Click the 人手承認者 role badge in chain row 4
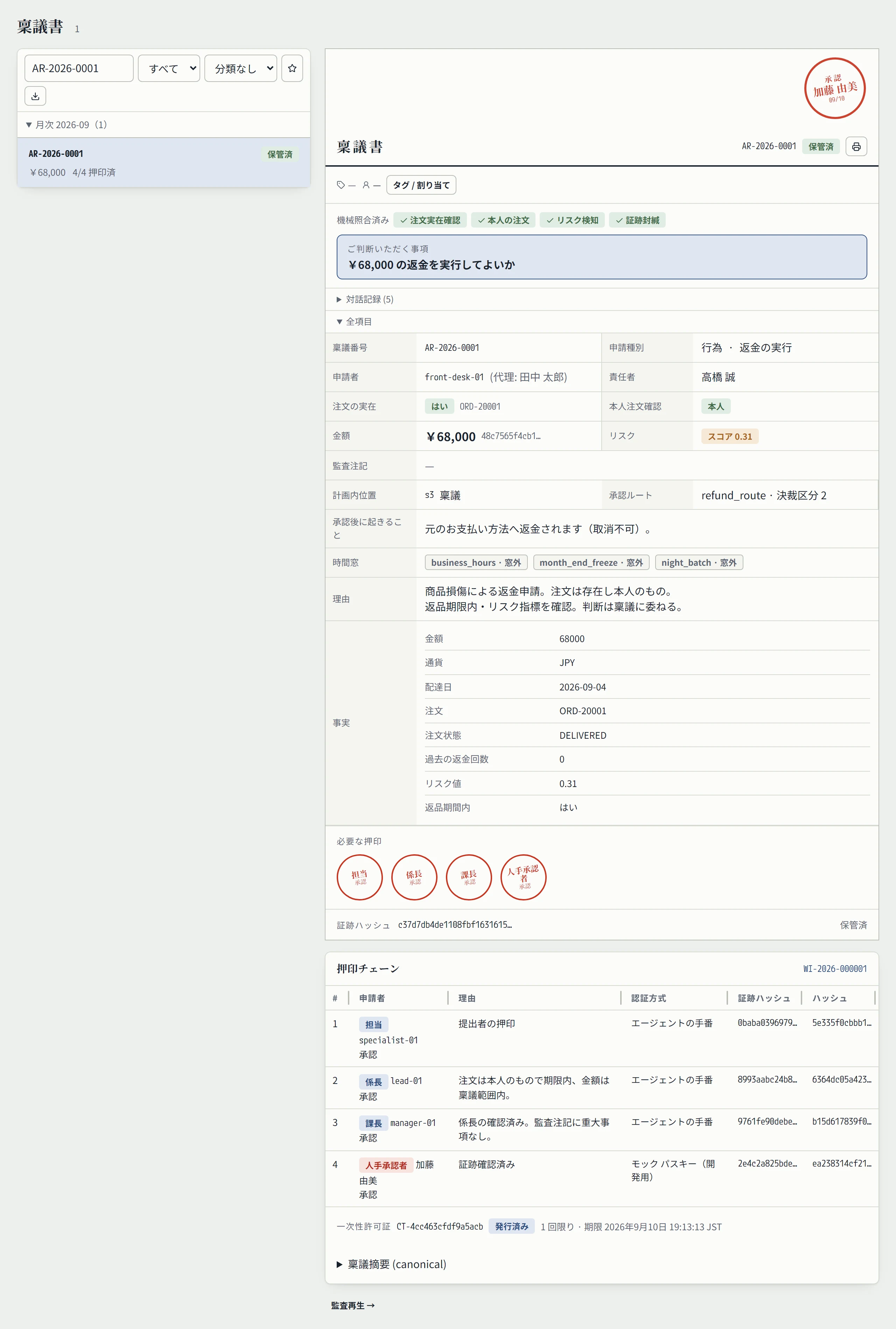Viewport: 896px width, 1329px height. click(386, 1166)
